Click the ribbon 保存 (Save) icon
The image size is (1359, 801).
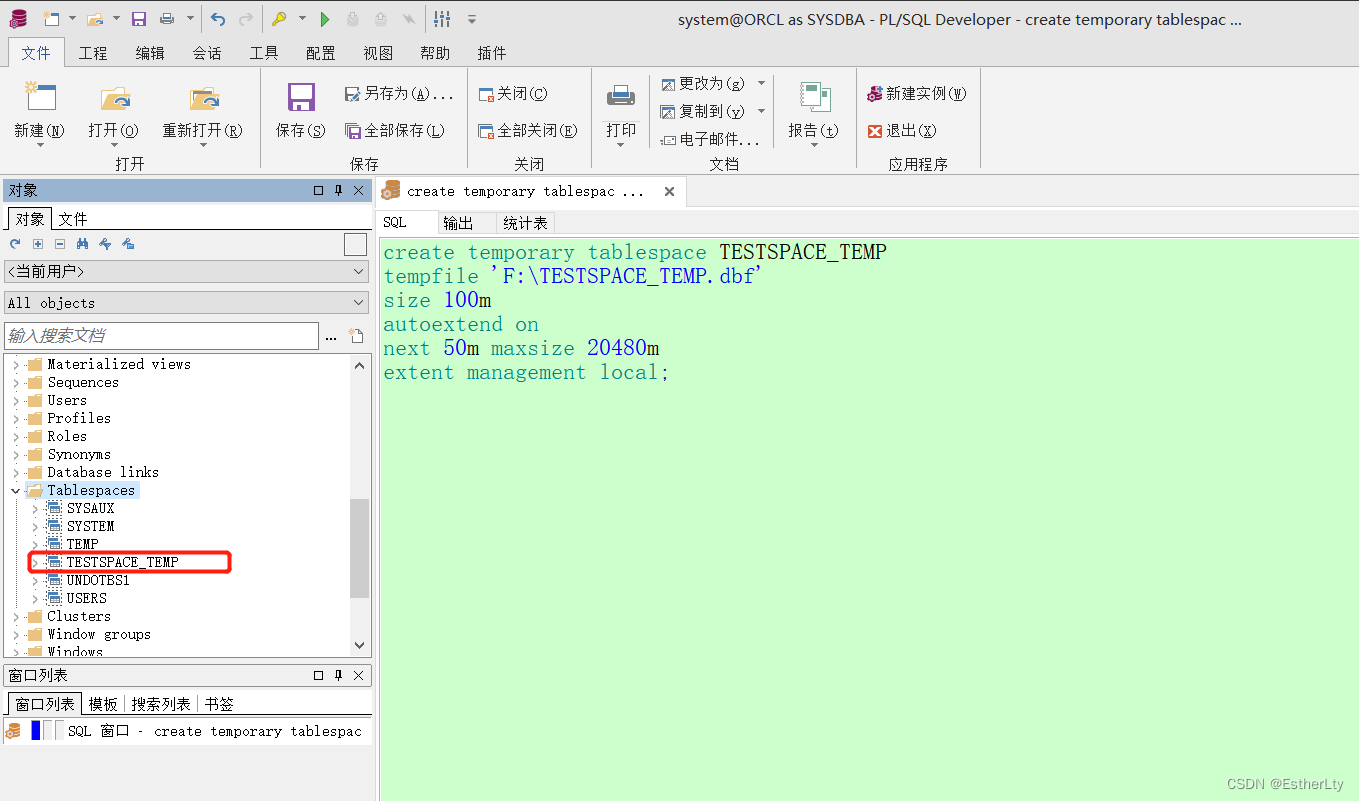[301, 97]
